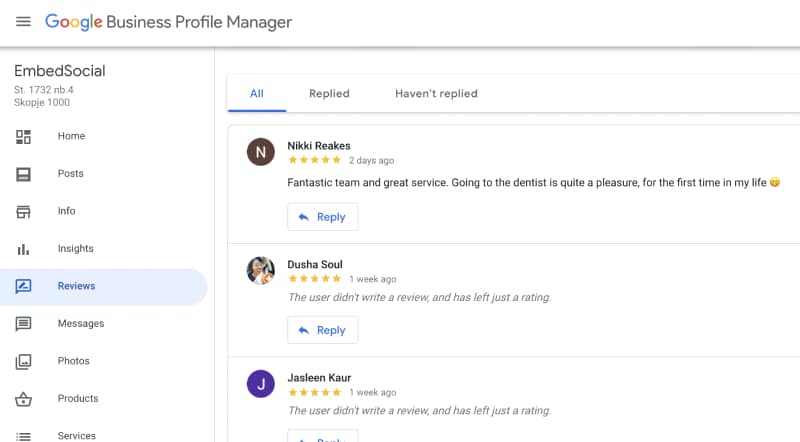The height and width of the screenshot is (442, 800).
Task: Click Jasleen Kaur's 'didn't write a review' note
Action: pyautogui.click(x=419, y=410)
